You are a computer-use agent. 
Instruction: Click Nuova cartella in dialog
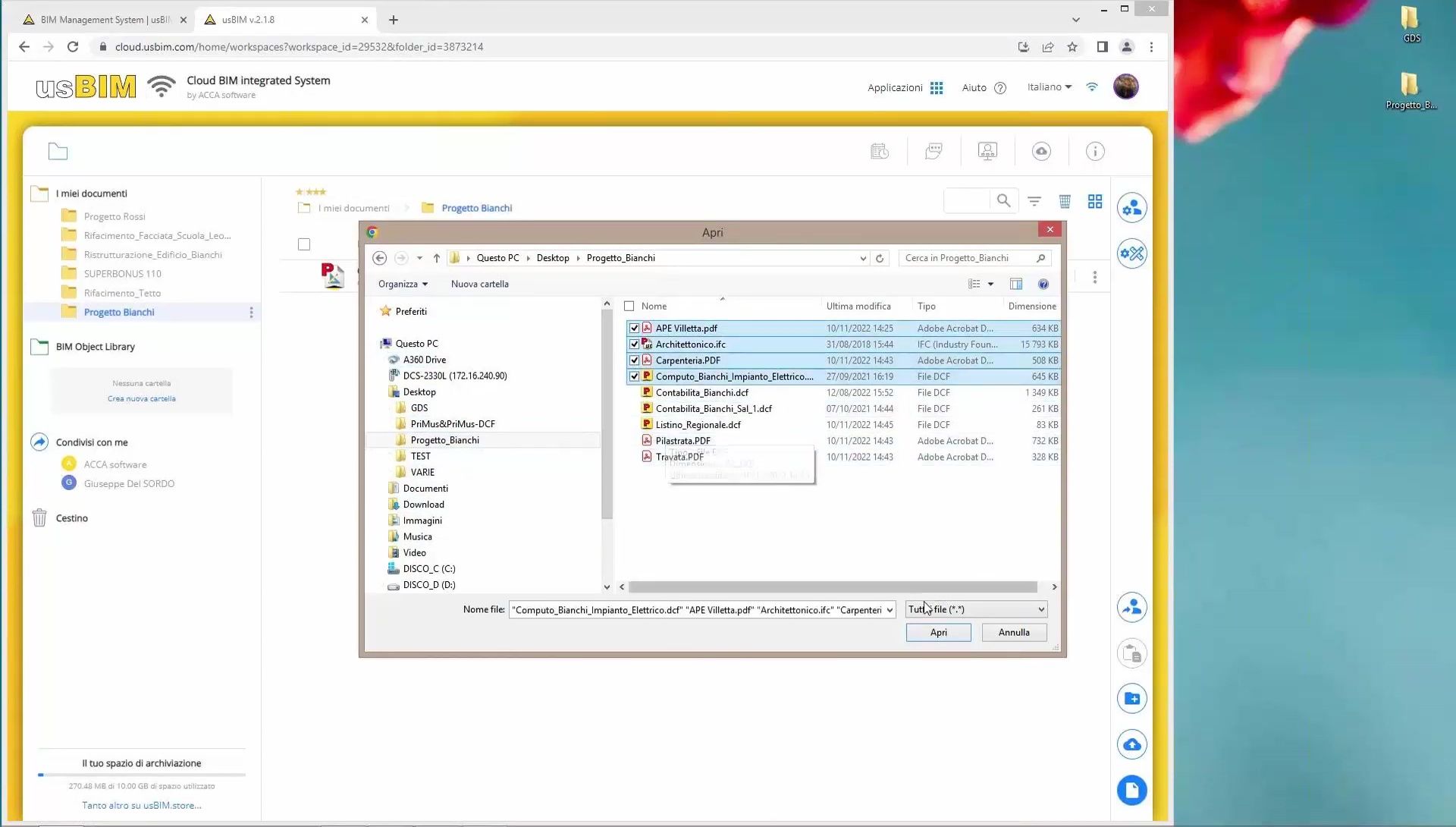pos(479,284)
